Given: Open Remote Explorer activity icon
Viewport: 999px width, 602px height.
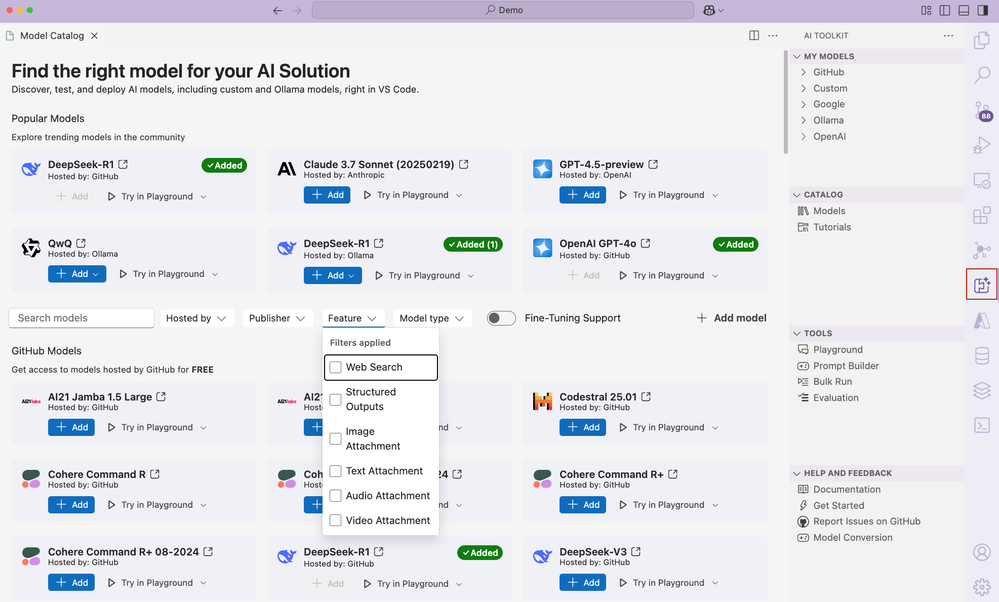Looking at the screenshot, I should [x=982, y=180].
